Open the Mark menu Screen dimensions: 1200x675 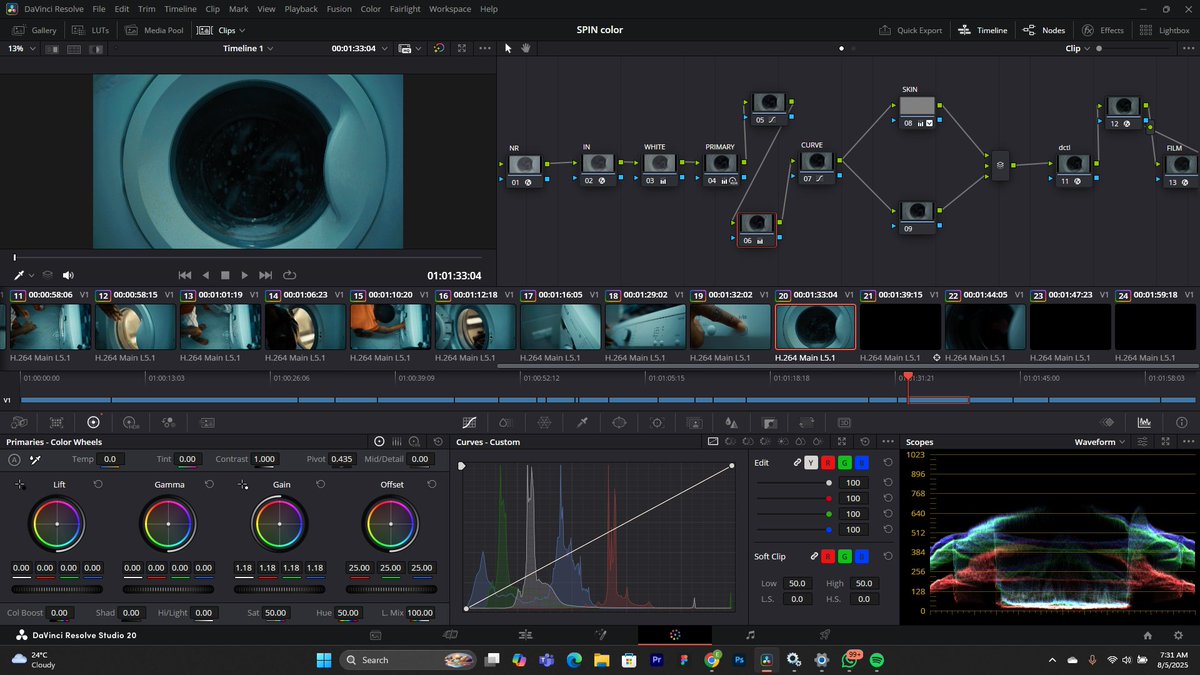(x=238, y=9)
